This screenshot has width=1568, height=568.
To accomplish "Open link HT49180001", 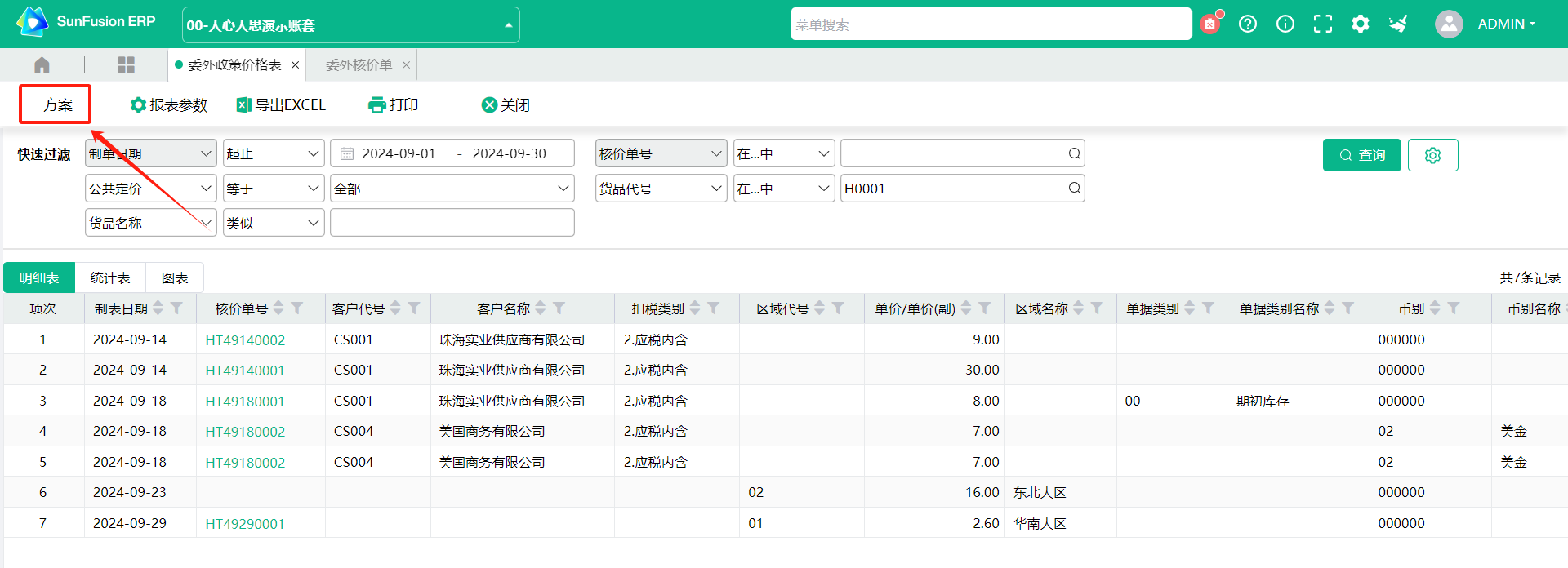I will tap(245, 402).
